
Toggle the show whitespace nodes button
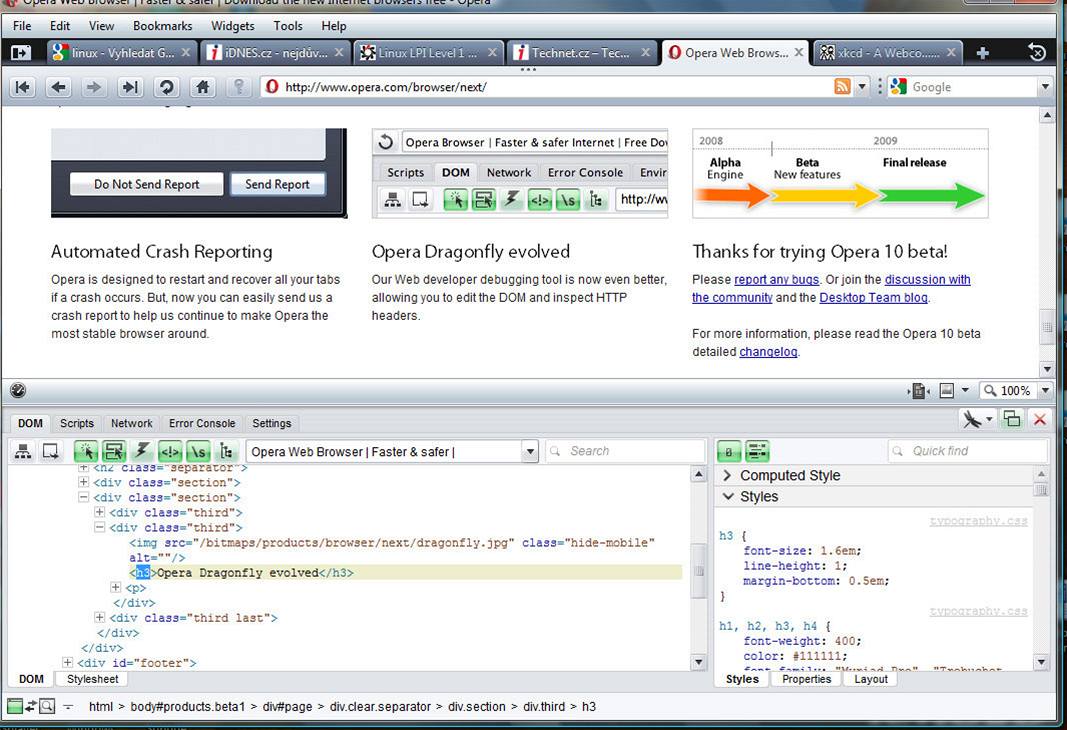199,451
